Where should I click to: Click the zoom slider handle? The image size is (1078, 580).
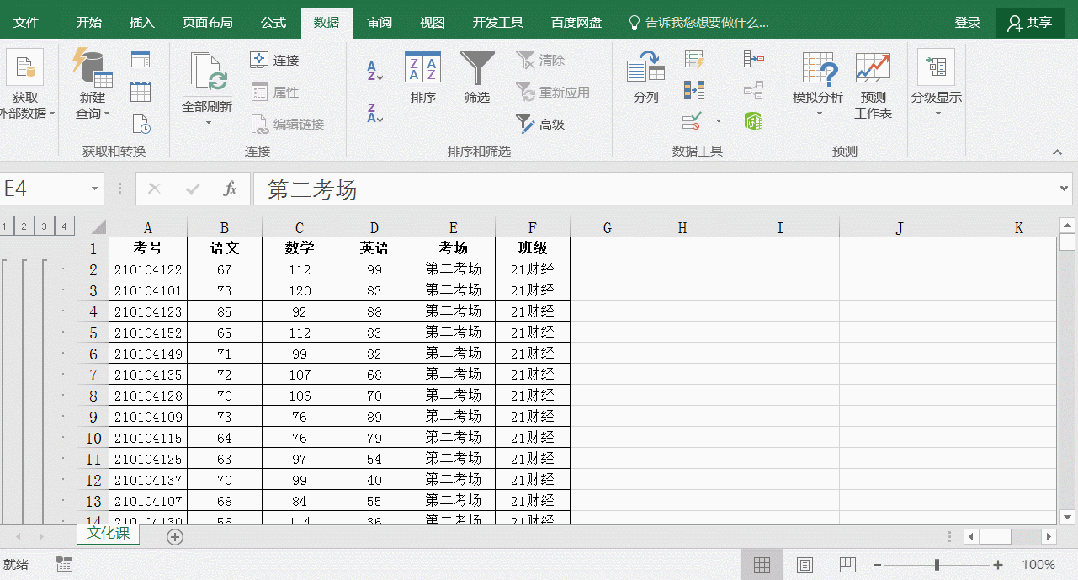click(936, 565)
